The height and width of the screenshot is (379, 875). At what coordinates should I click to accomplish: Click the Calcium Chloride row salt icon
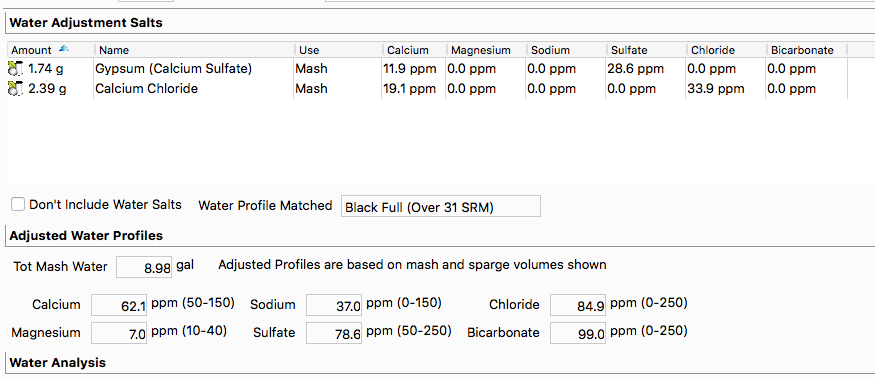15,89
